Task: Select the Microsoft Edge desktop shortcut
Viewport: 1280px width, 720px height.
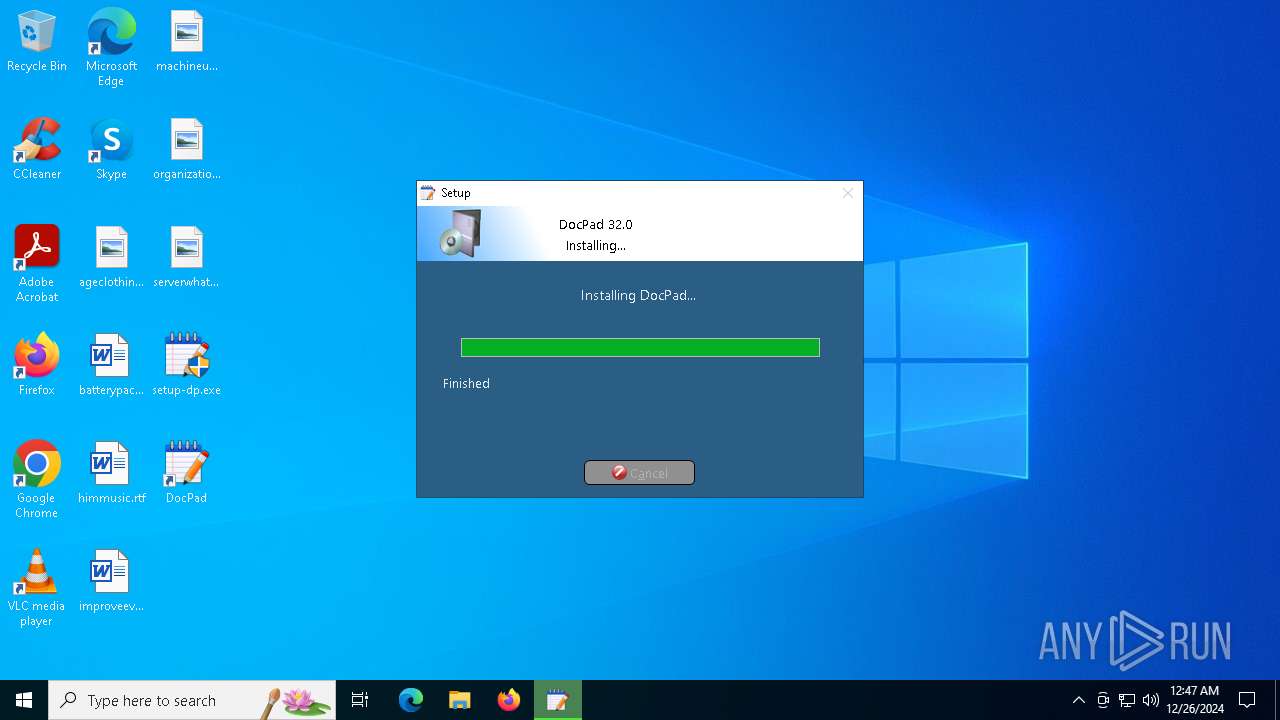Action: click(111, 48)
